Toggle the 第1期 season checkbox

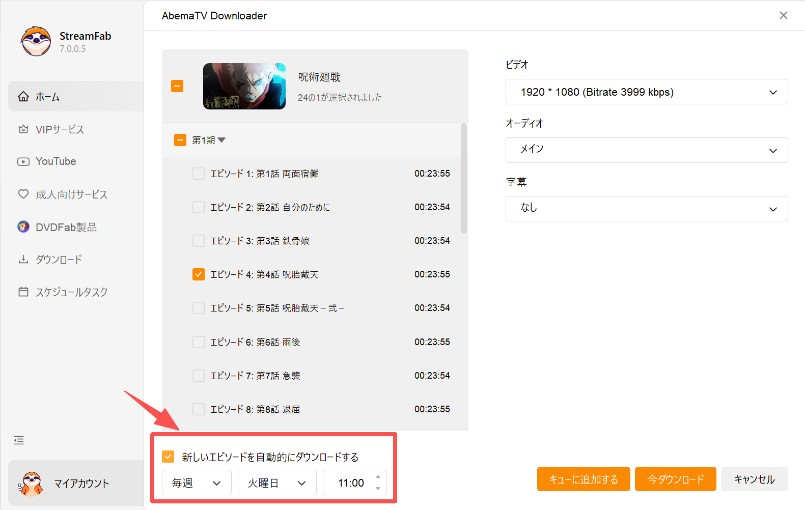(x=180, y=140)
